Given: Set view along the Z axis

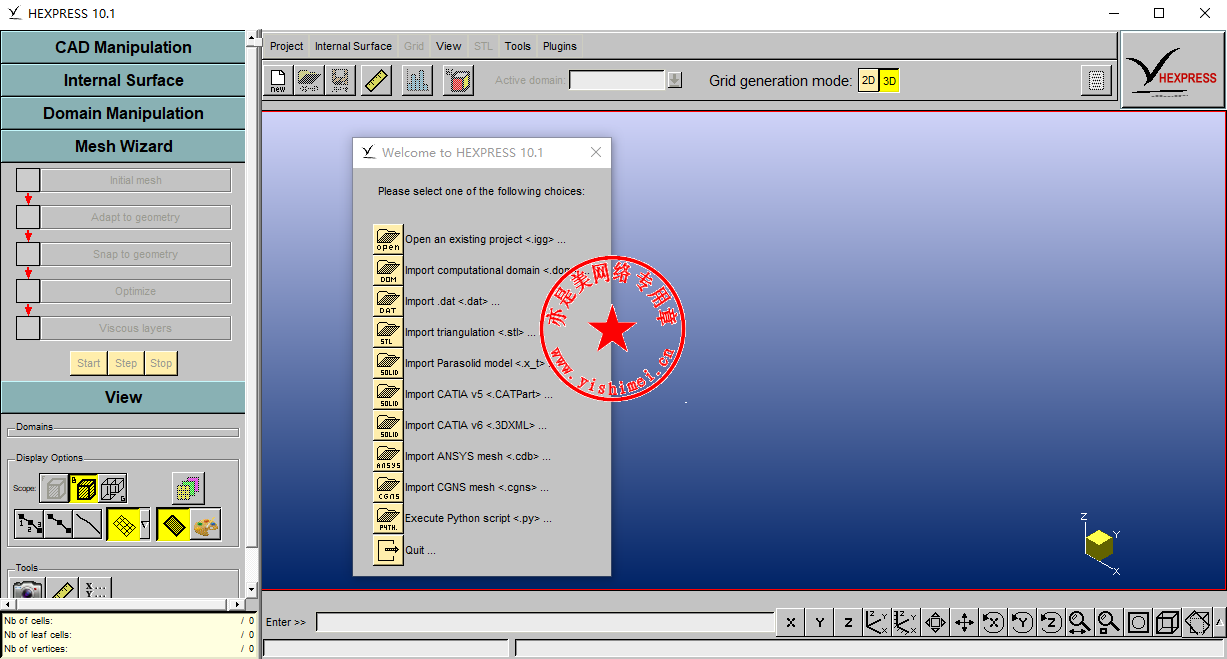Looking at the screenshot, I should [x=849, y=622].
